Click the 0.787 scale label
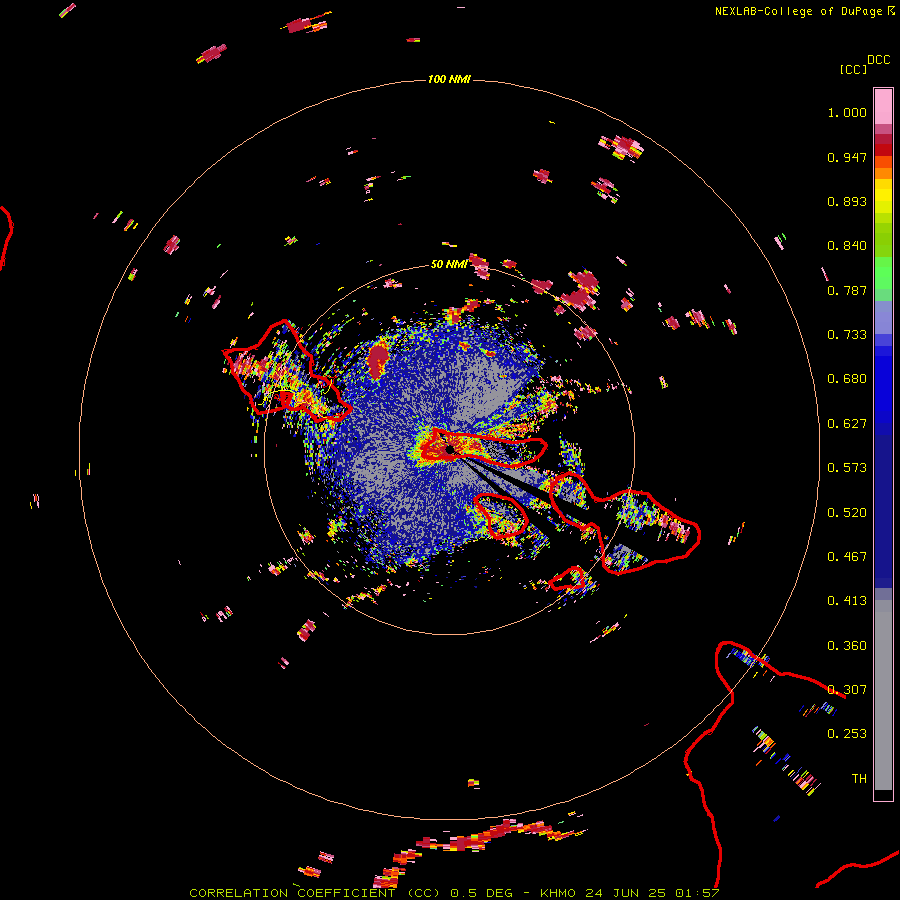 (847, 290)
